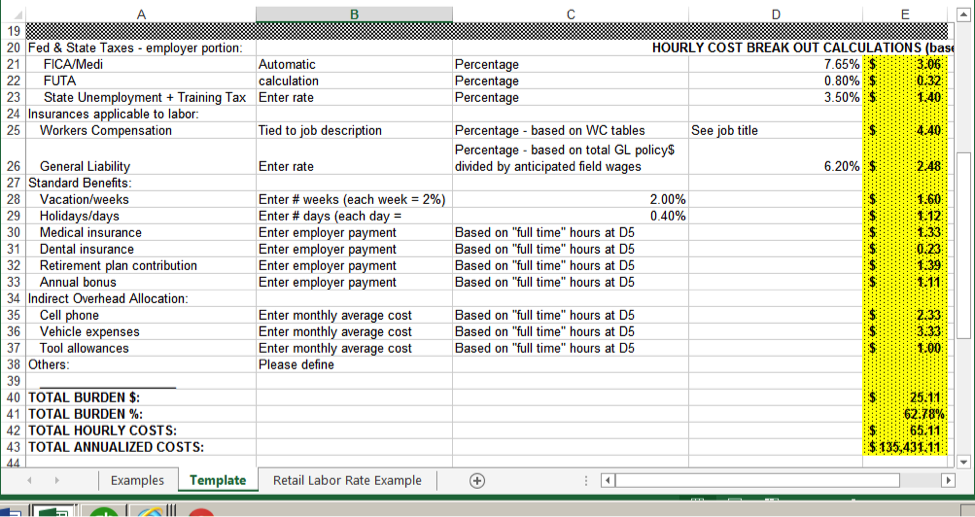
Task: Select row 25 header
Action: [13, 130]
